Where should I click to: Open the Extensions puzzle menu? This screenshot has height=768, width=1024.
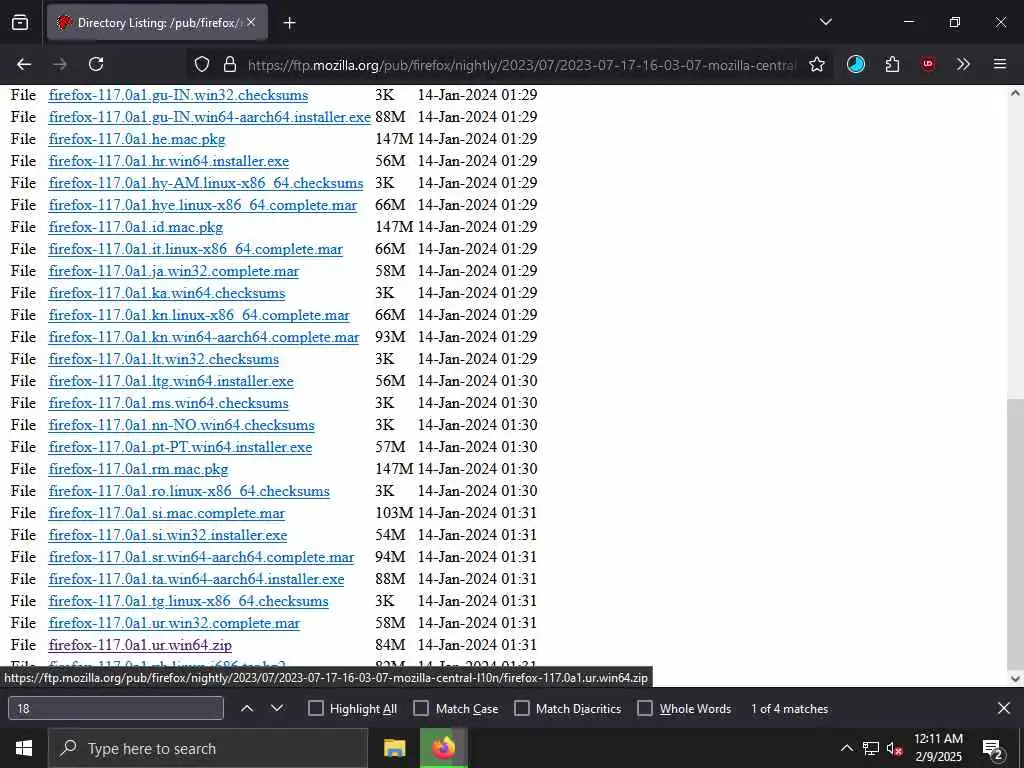(892, 64)
